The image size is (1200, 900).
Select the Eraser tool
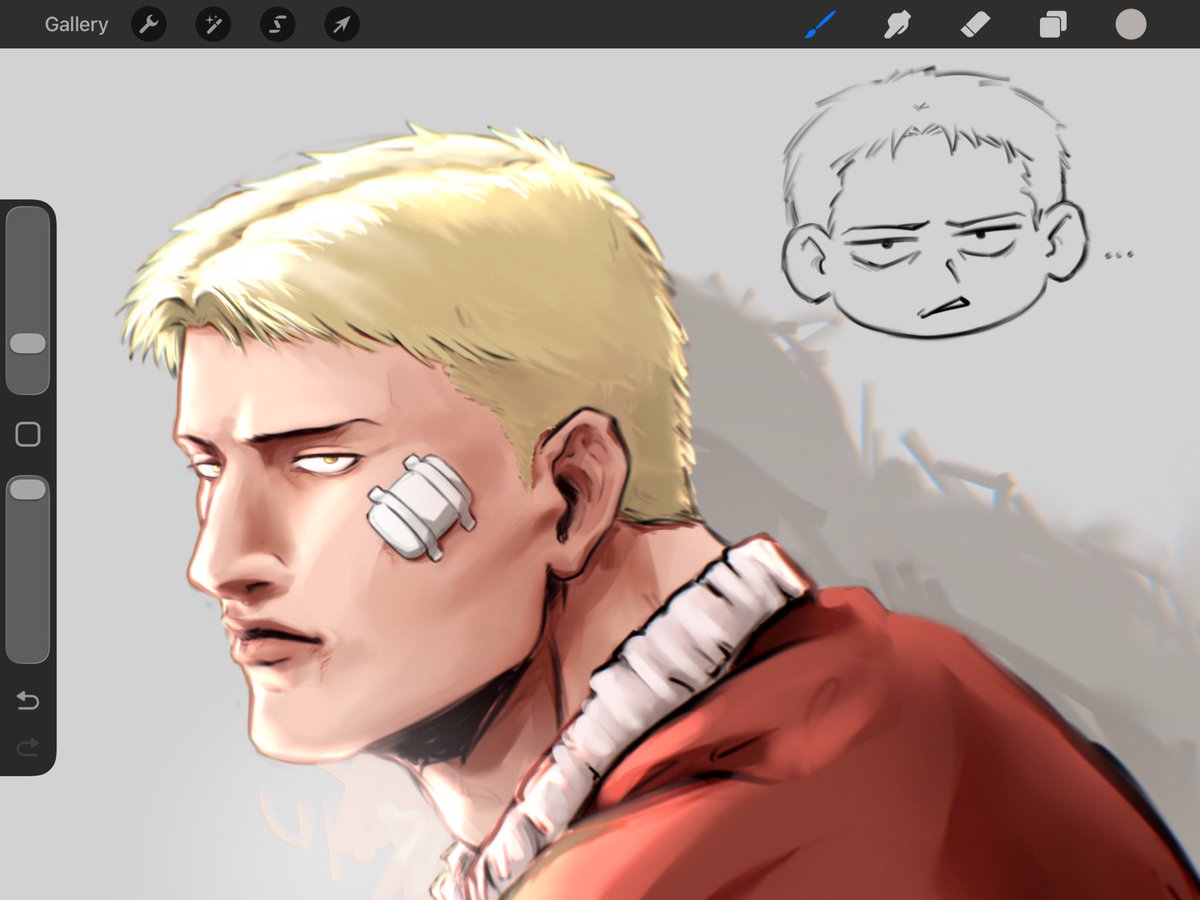tap(975, 25)
